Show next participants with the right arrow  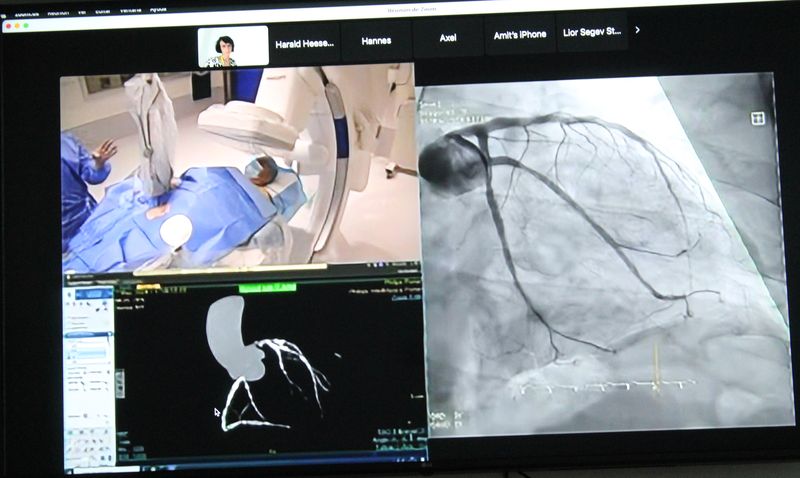638,30
